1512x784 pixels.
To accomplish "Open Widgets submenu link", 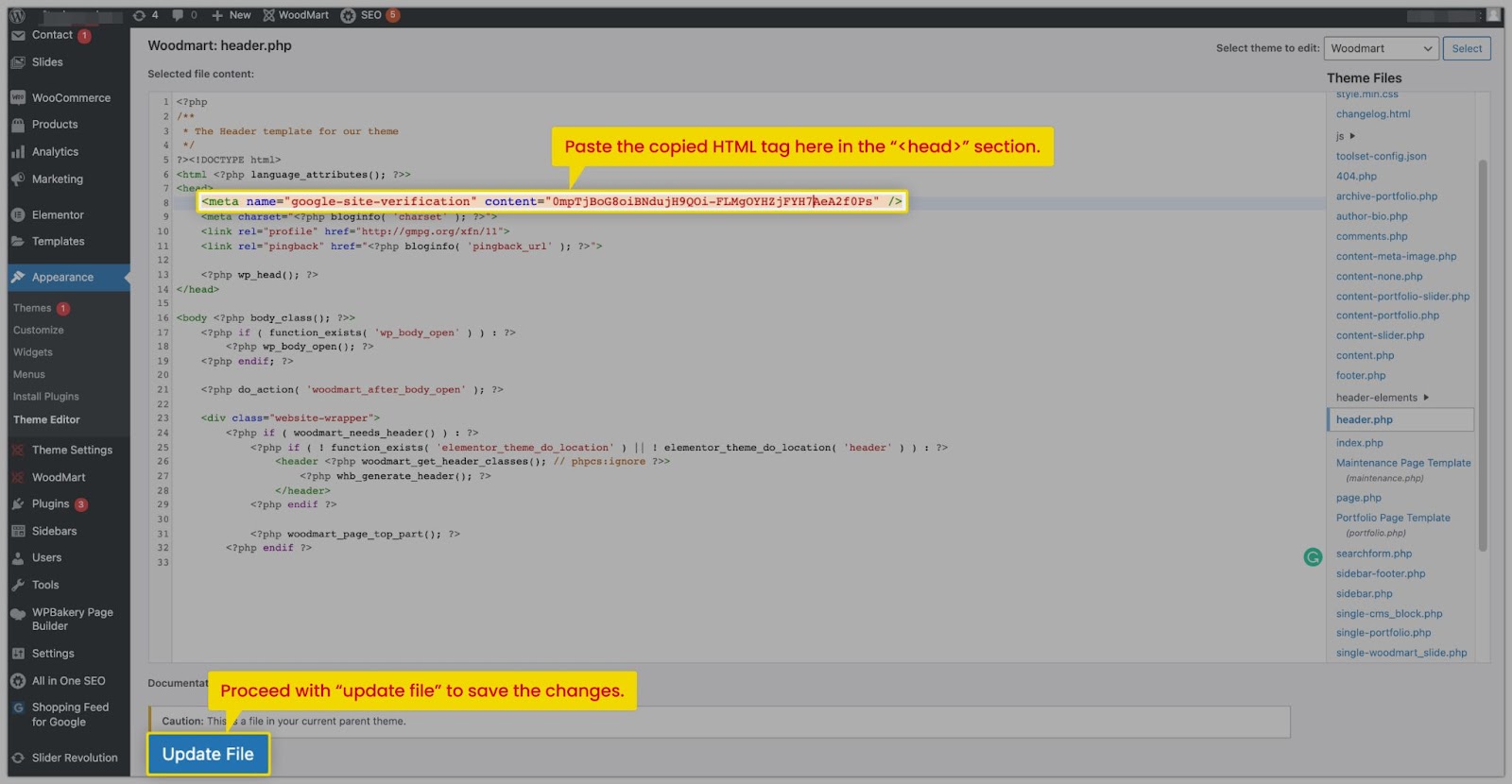I will 33,352.
